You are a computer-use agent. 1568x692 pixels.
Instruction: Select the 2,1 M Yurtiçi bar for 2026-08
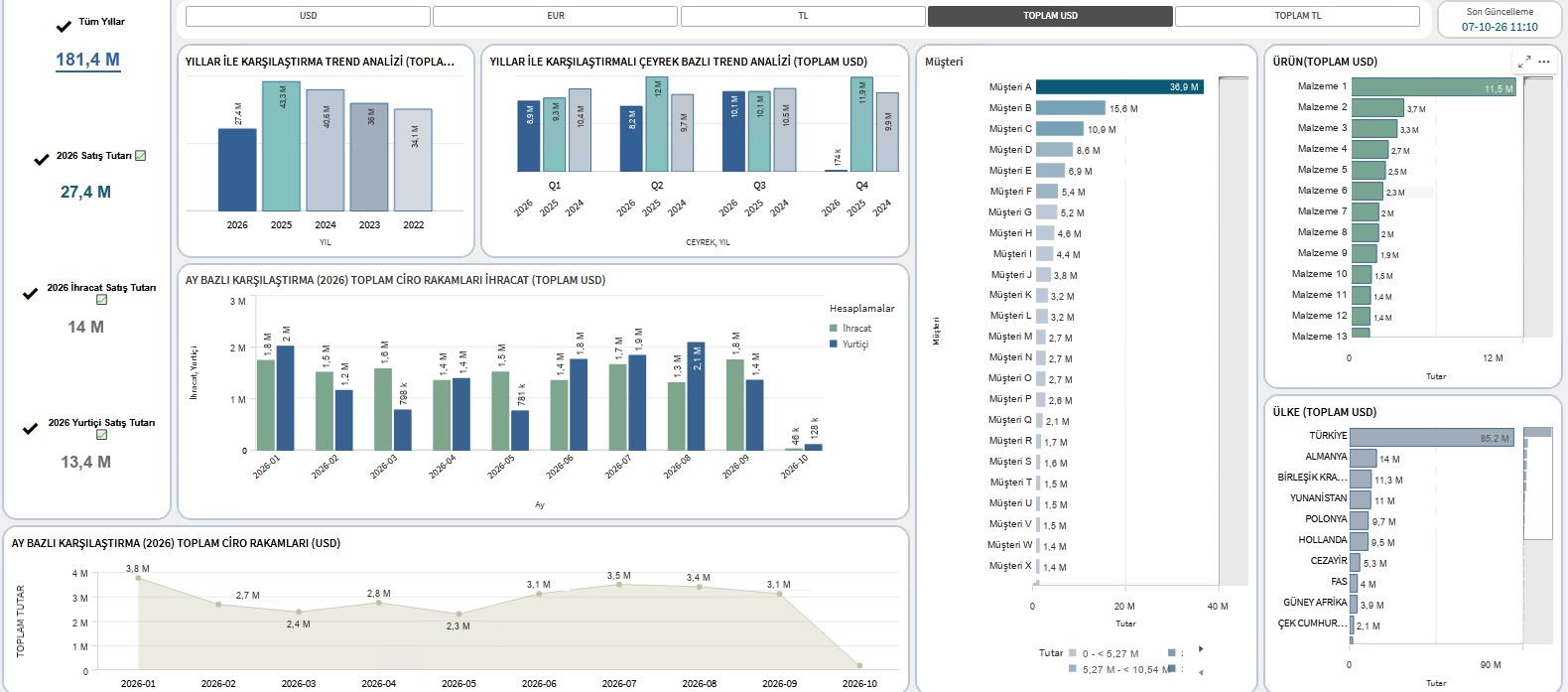click(x=696, y=396)
